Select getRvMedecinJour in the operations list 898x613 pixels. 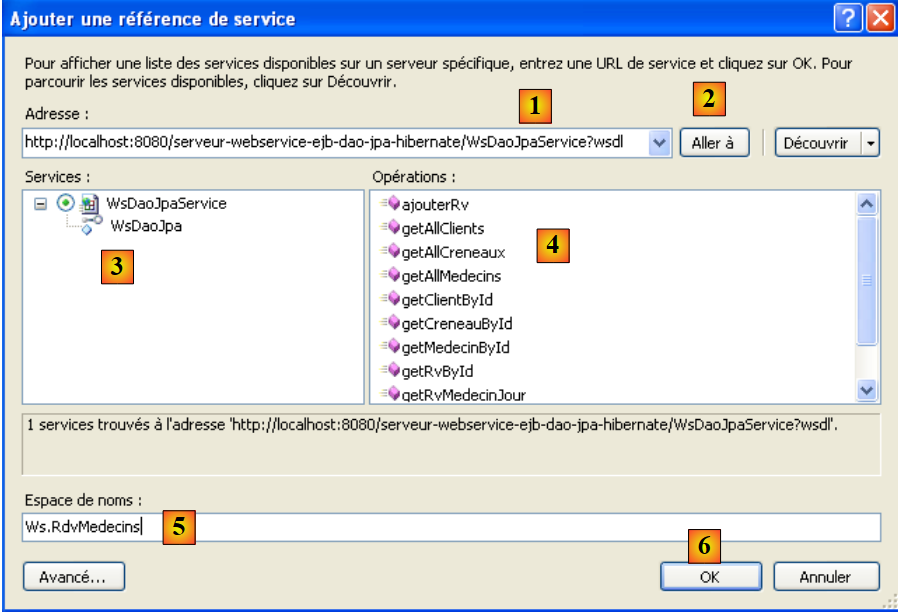[x=463, y=395]
